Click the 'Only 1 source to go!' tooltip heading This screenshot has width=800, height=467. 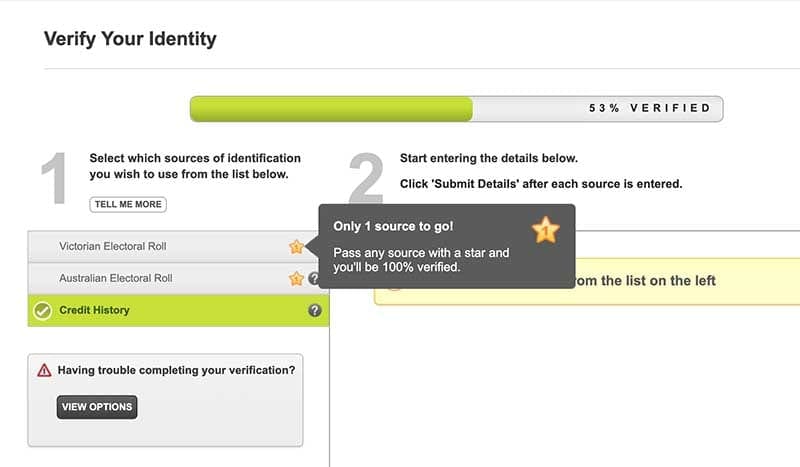(x=393, y=226)
